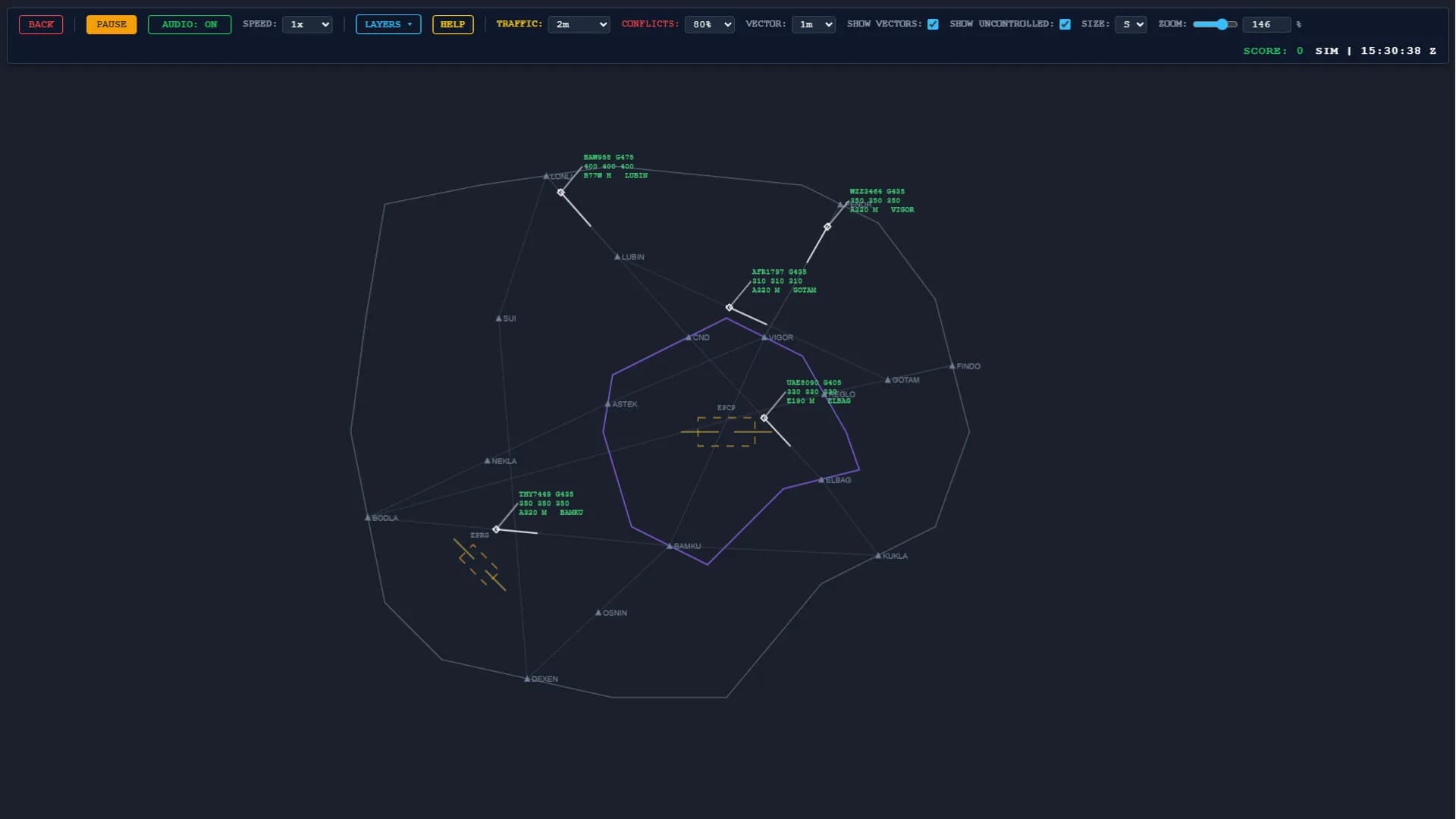Click the zoom percentage field showing 146
Image resolution: width=1456 pixels, height=819 pixels.
pos(1266,24)
